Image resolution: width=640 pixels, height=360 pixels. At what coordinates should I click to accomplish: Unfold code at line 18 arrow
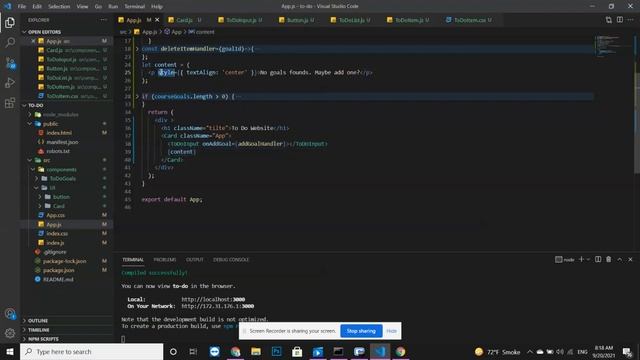coord(137,49)
